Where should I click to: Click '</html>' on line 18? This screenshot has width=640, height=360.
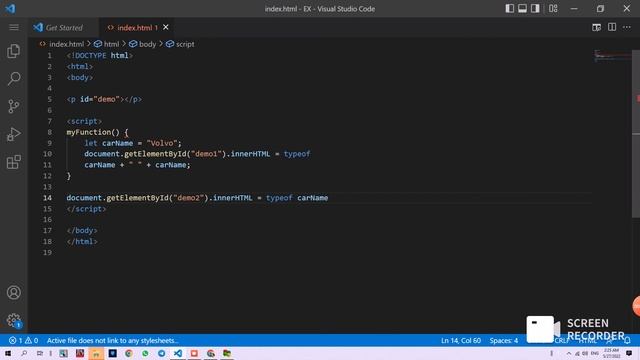point(82,241)
